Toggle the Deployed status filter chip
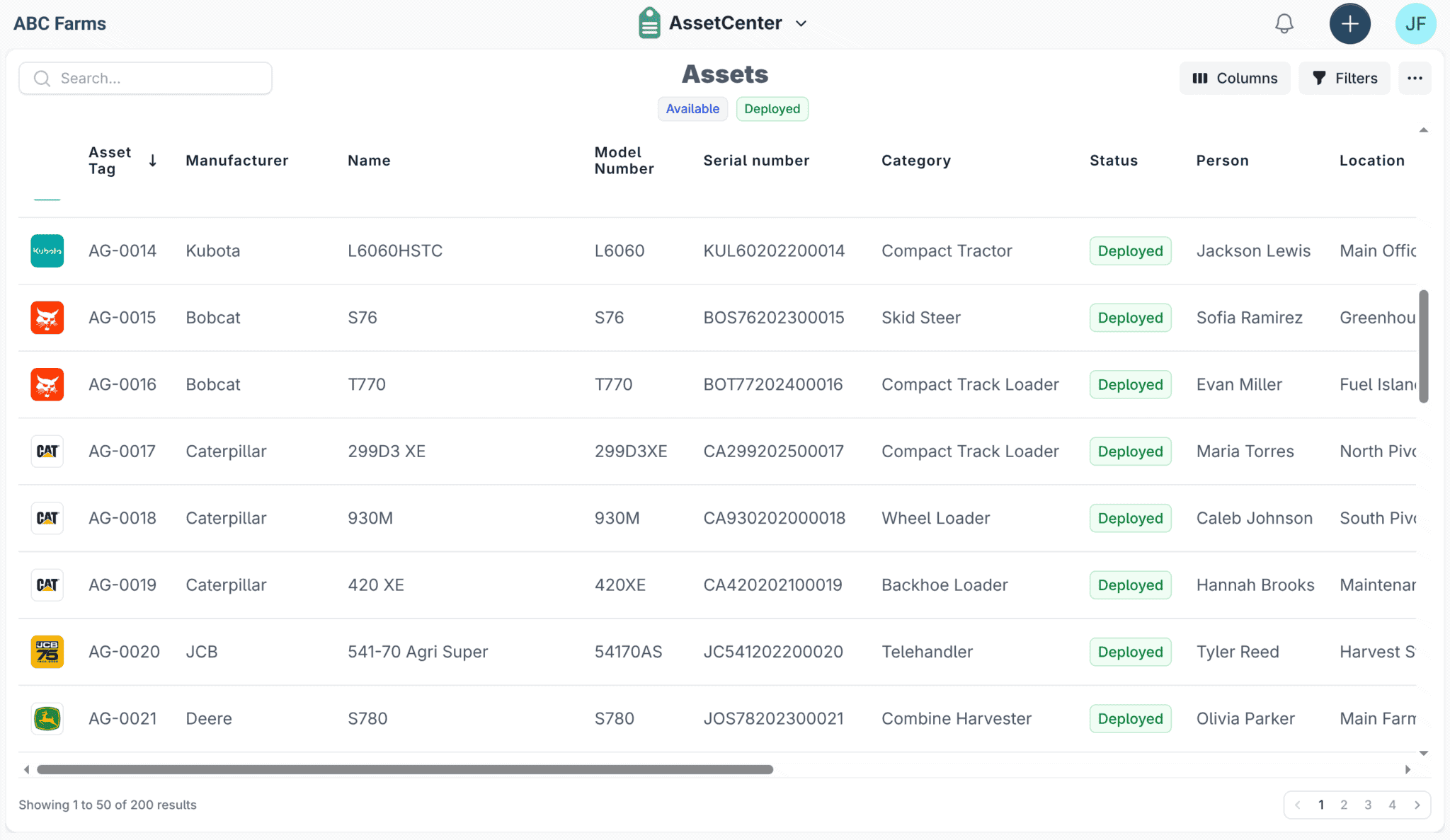This screenshot has height=840, width=1450. point(772,109)
